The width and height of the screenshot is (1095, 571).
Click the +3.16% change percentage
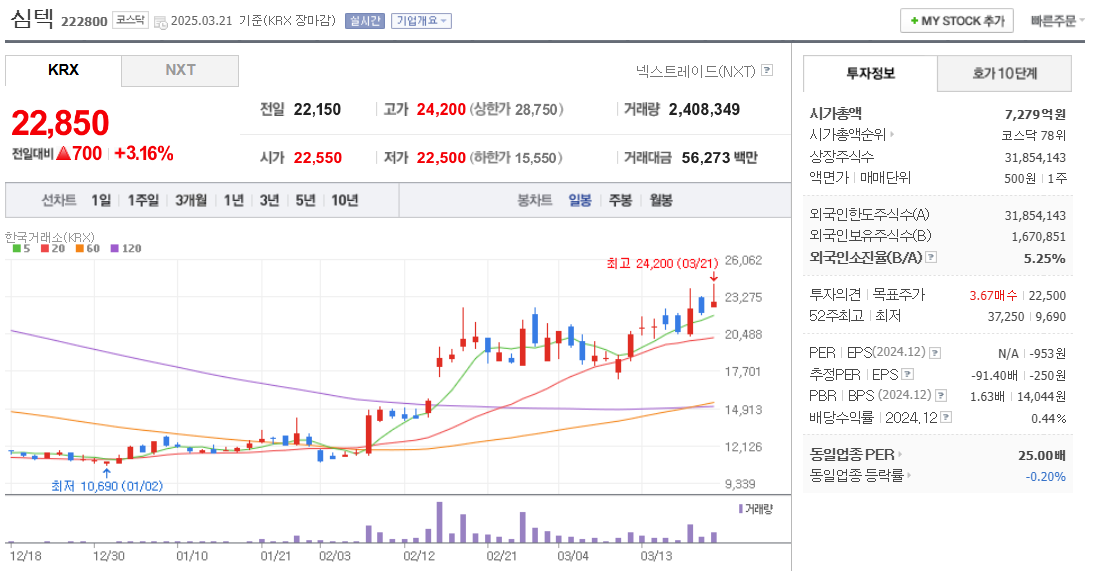pos(144,154)
